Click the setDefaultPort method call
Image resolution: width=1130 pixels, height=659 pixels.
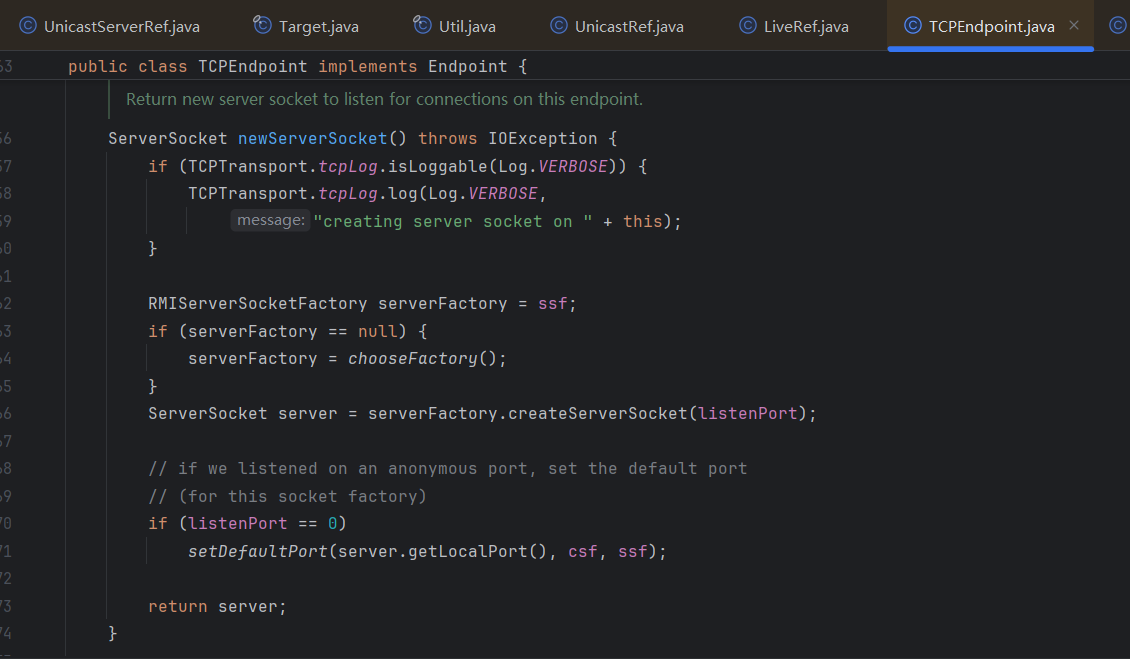pyautogui.click(x=257, y=551)
